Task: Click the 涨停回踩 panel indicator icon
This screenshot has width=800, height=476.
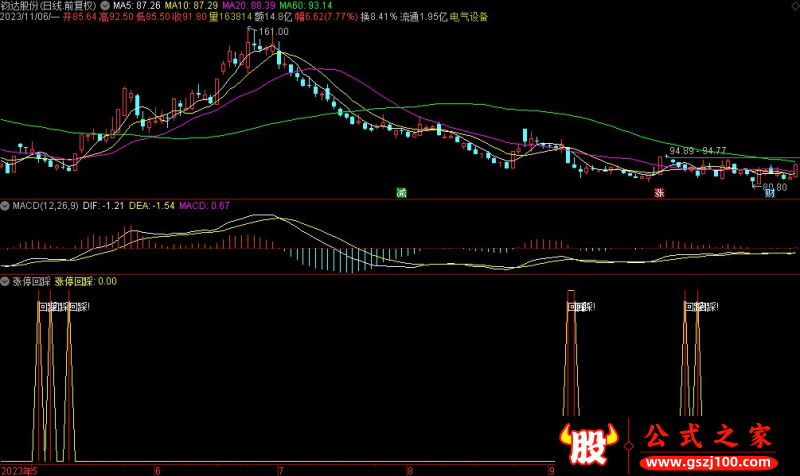Action: tap(6, 282)
